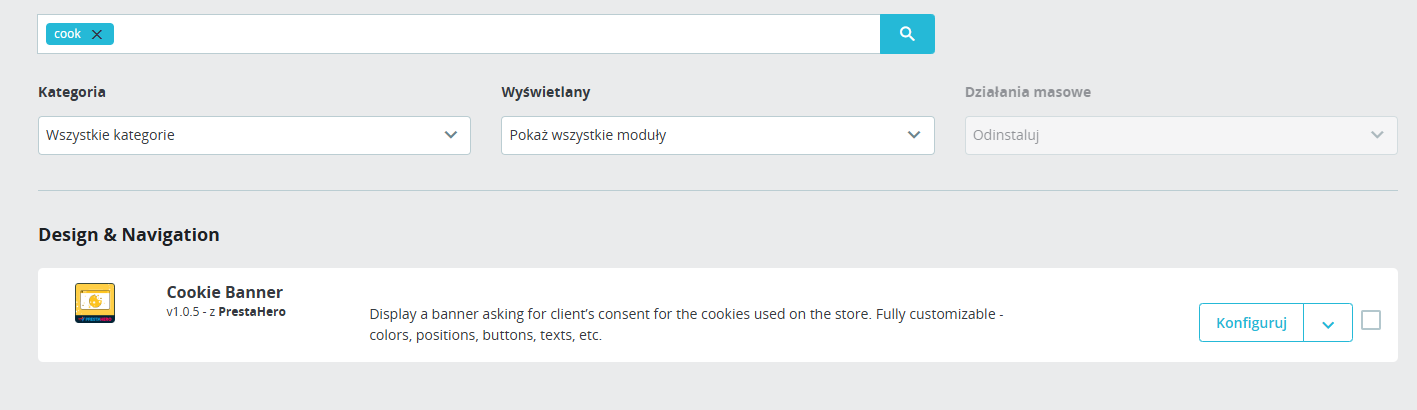Select the Cookie Banner module title
1417x410 pixels.
[x=224, y=292]
